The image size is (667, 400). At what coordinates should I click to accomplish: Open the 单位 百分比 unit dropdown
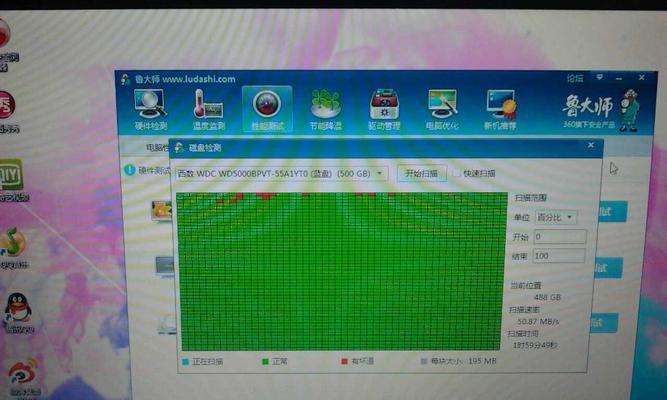(556, 217)
